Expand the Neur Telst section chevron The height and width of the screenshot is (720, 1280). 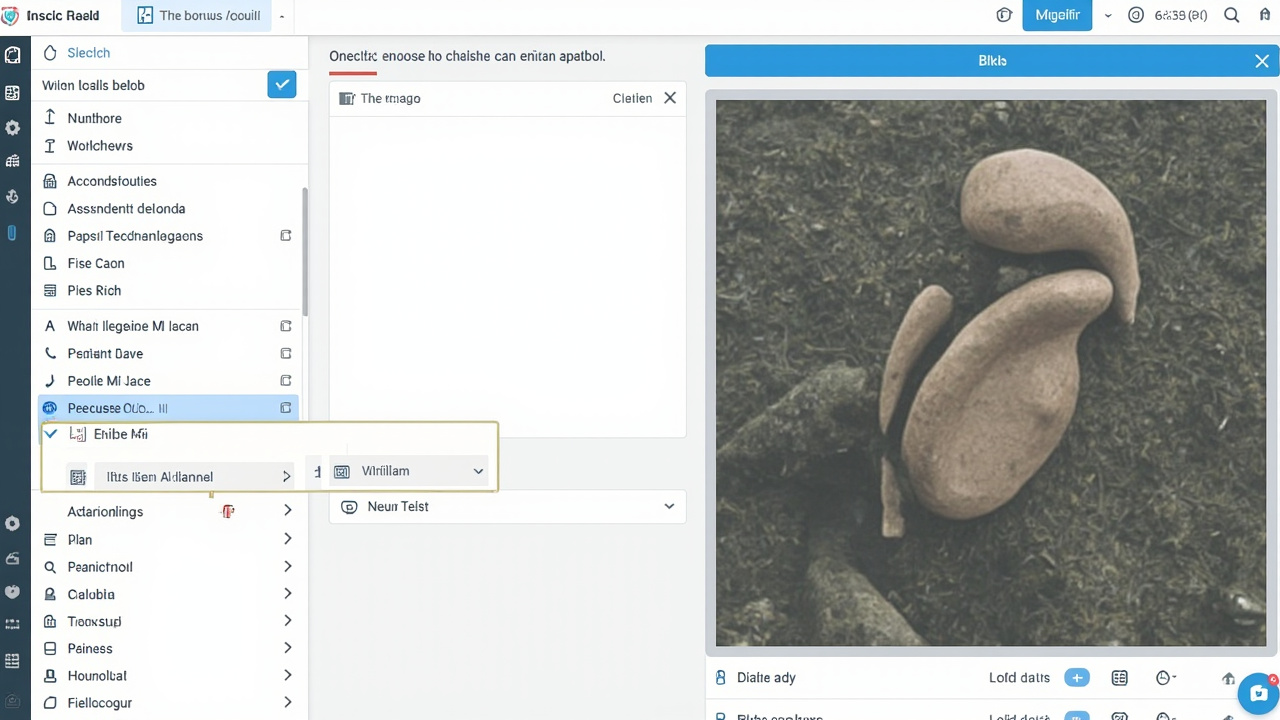tap(669, 507)
